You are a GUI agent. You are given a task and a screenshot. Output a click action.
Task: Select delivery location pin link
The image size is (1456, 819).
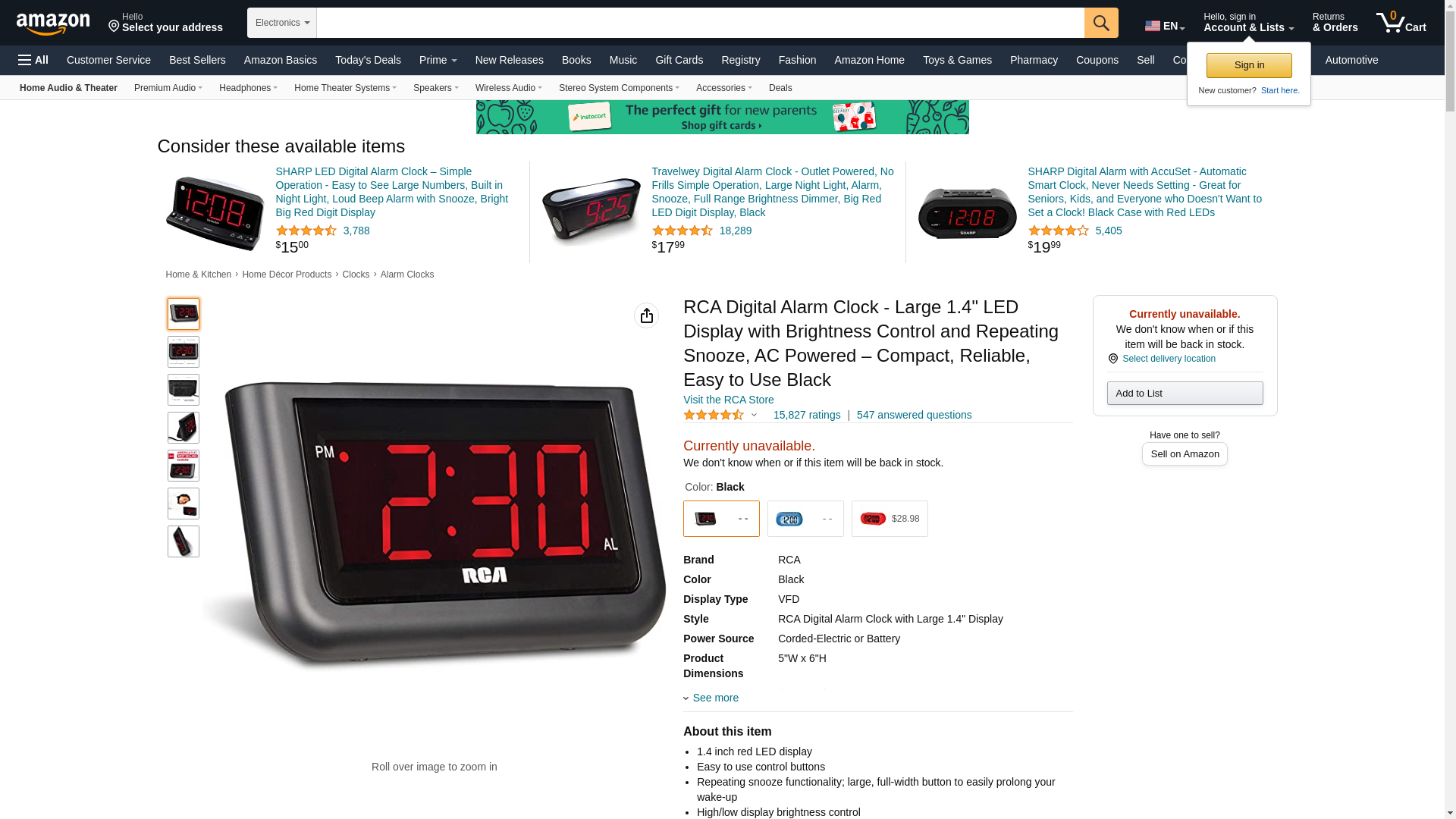pyautogui.click(x=1162, y=359)
